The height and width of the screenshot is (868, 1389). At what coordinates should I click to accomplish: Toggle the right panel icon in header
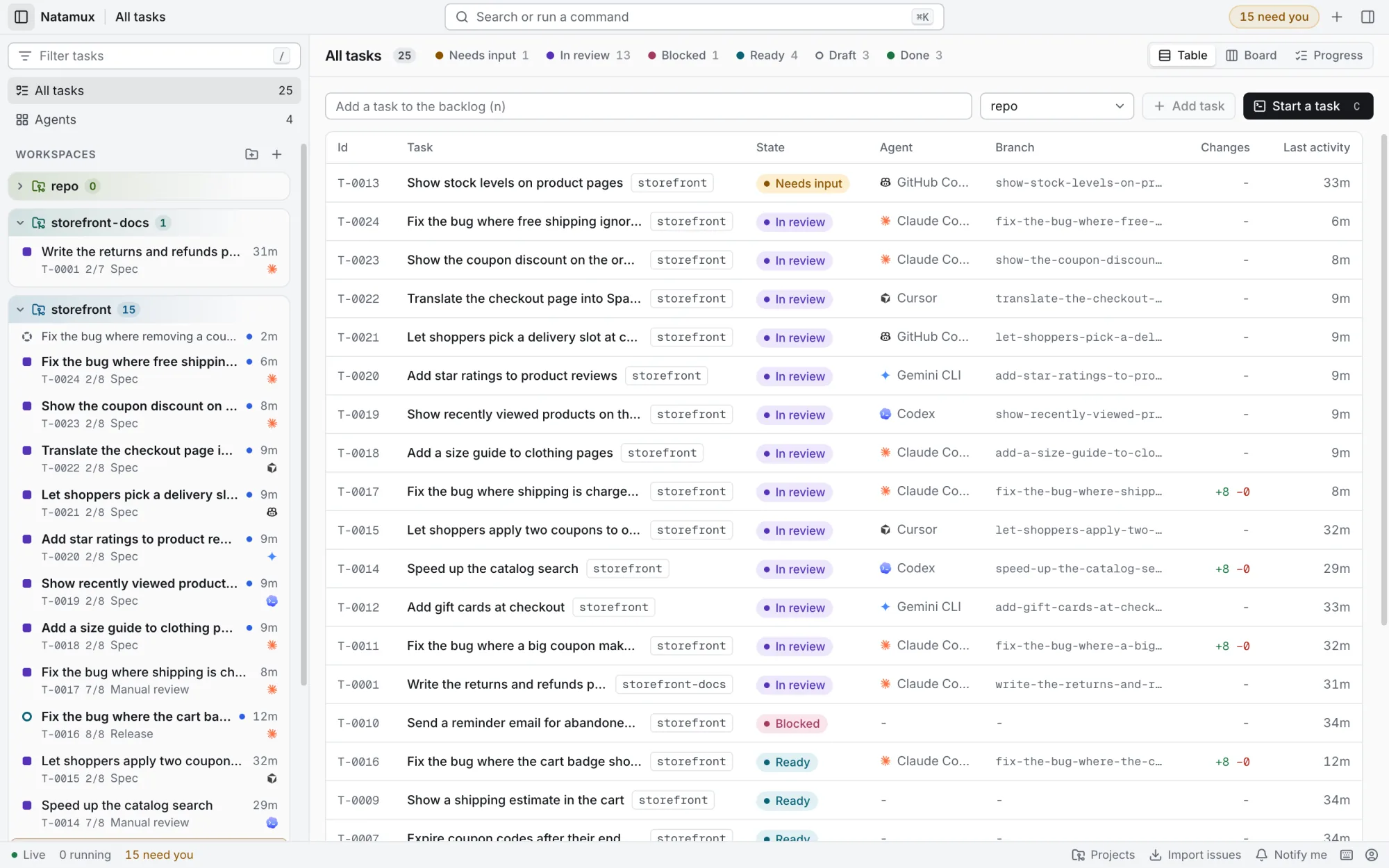click(x=1367, y=17)
